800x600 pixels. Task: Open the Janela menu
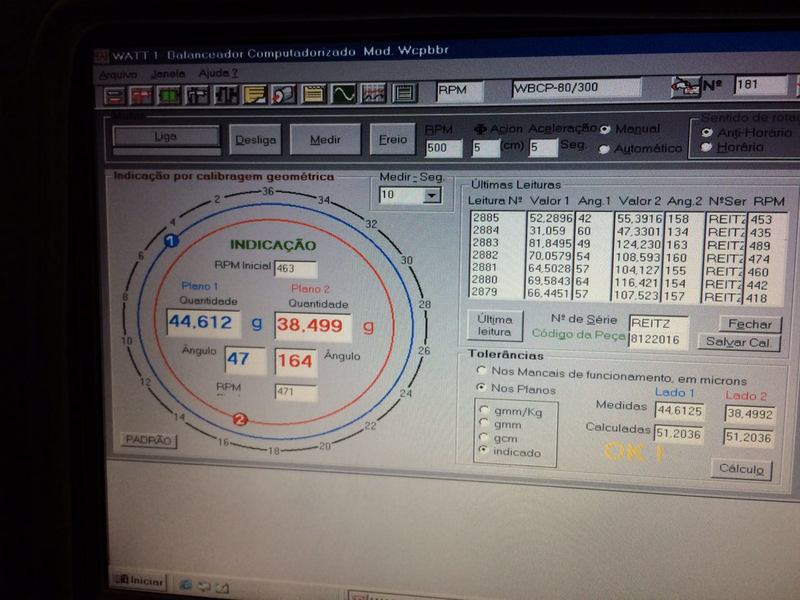pyautogui.click(x=168, y=74)
